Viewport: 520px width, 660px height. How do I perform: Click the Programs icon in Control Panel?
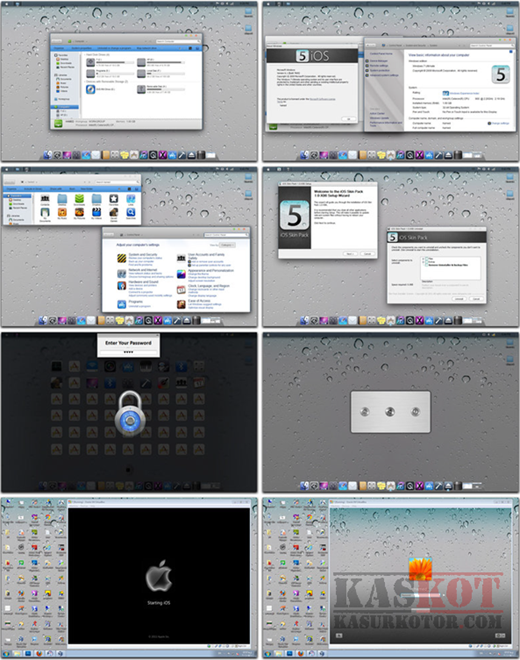[122, 304]
